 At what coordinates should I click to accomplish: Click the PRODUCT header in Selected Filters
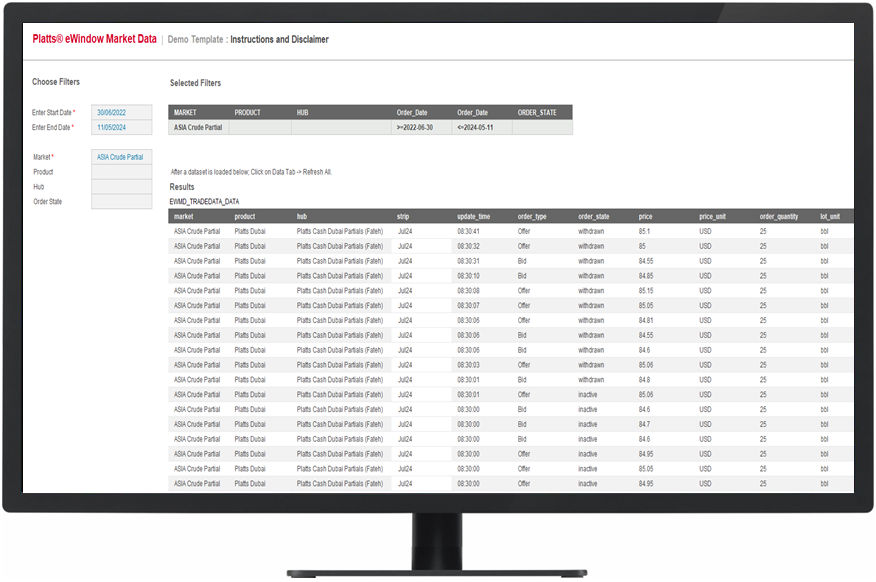coord(247,112)
